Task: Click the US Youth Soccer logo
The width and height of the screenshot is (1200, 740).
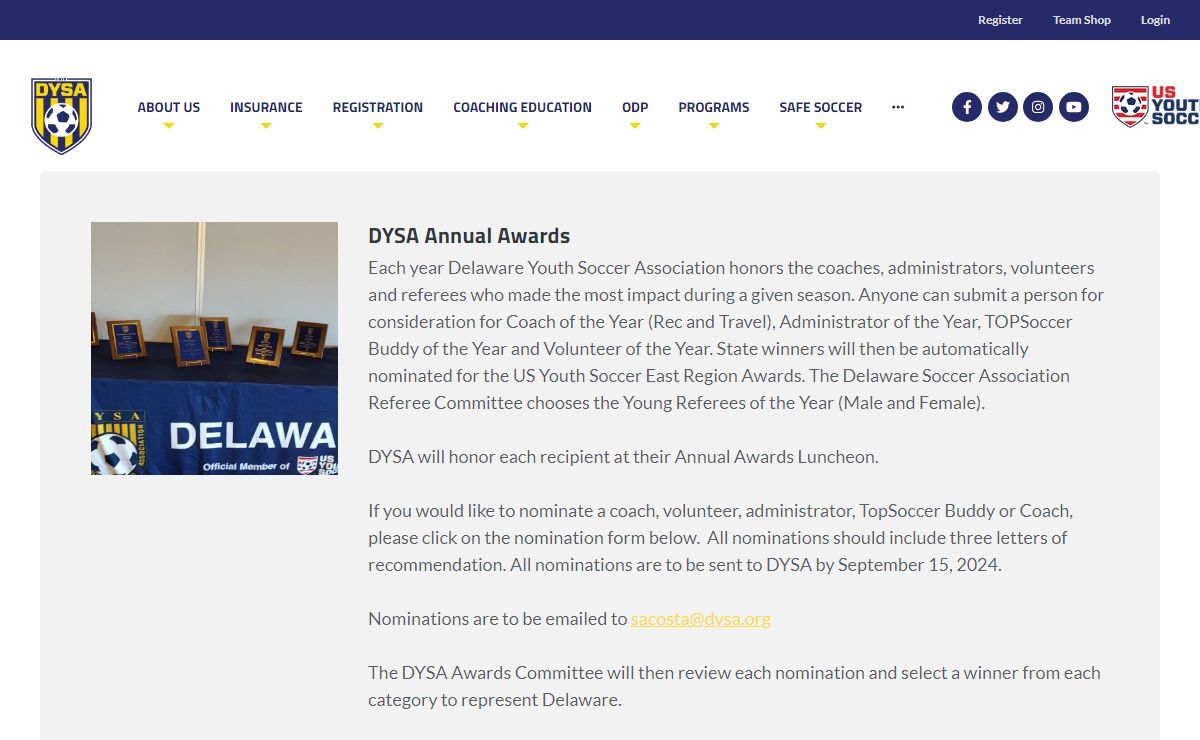Action: tap(1156, 106)
